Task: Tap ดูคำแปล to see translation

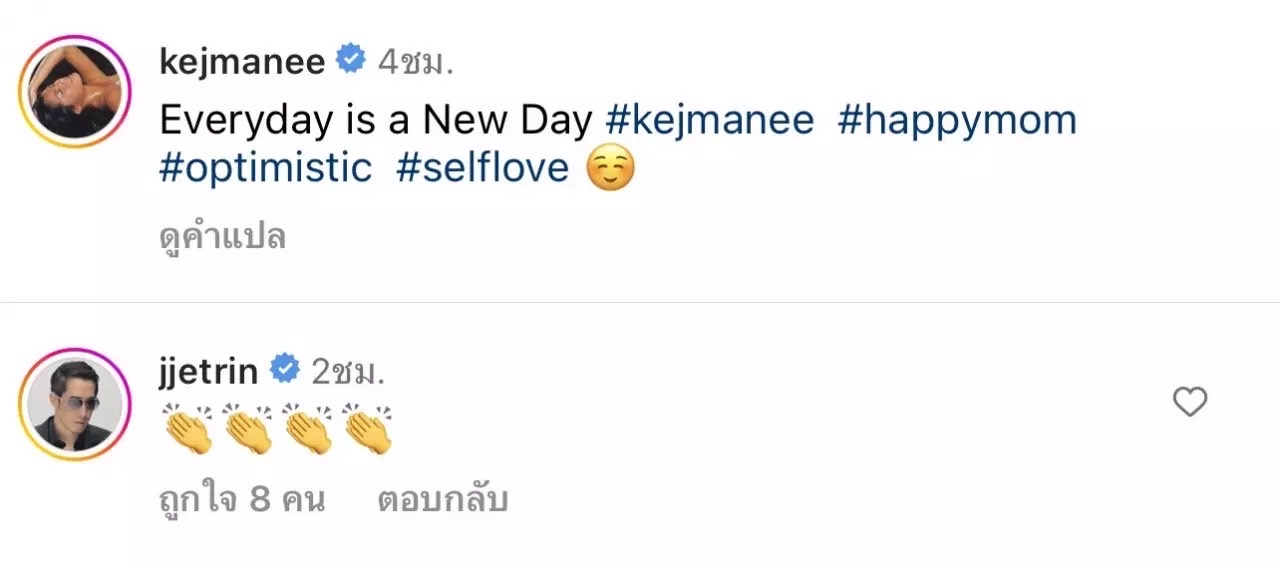Action: [x=222, y=237]
